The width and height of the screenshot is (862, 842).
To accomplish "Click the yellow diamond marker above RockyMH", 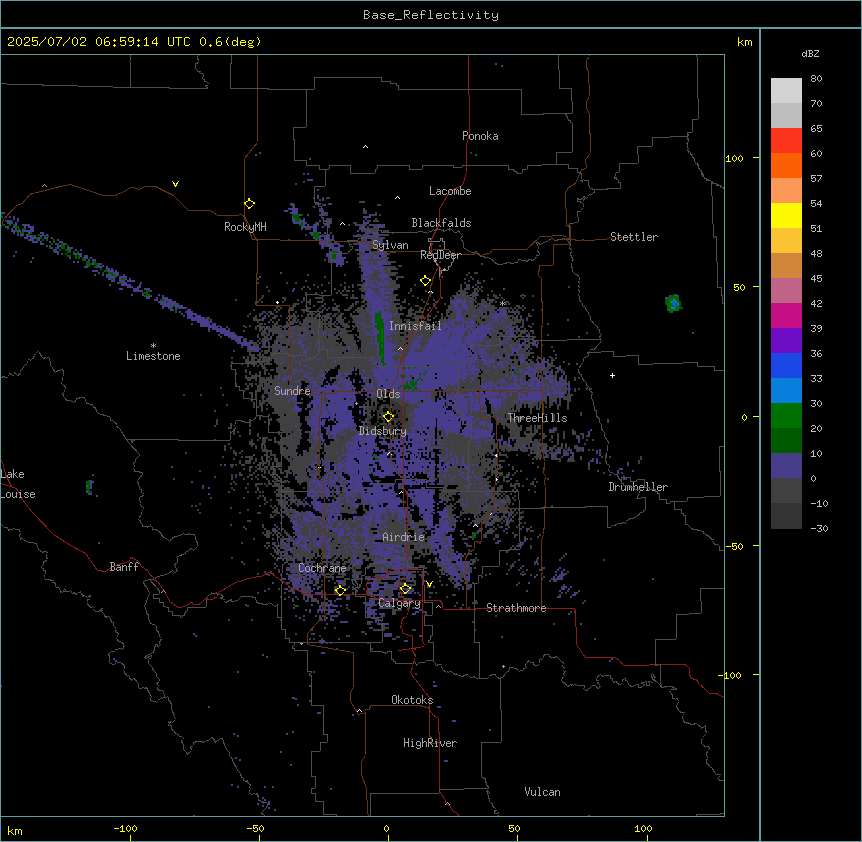I will point(249,204).
